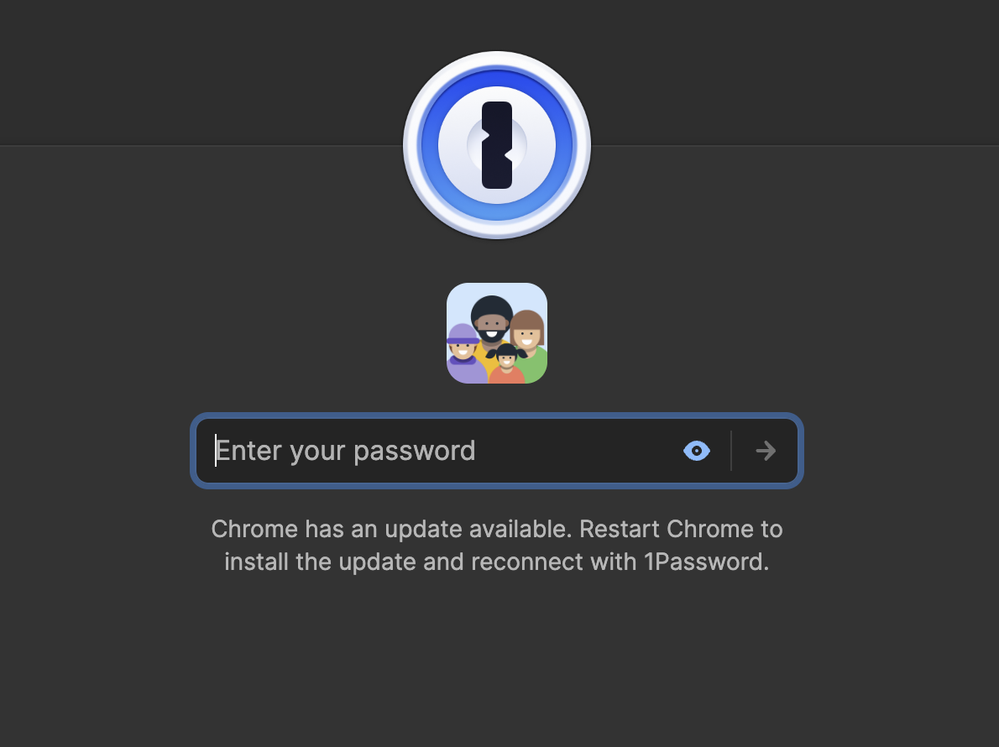Toggle the eye icon to reveal password
Image resolution: width=999 pixels, height=747 pixels.
click(696, 451)
